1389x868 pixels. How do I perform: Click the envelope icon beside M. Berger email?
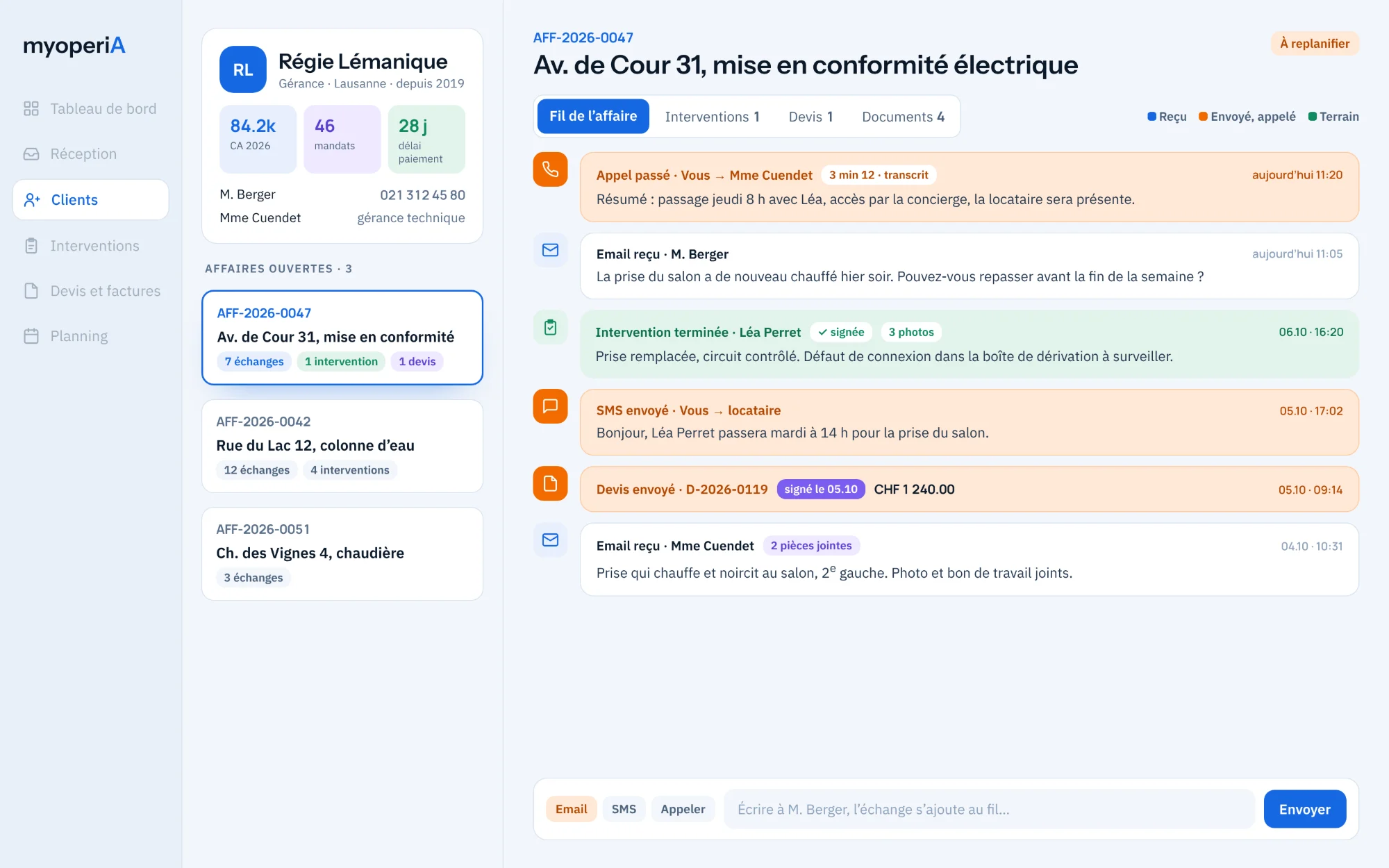tap(550, 250)
